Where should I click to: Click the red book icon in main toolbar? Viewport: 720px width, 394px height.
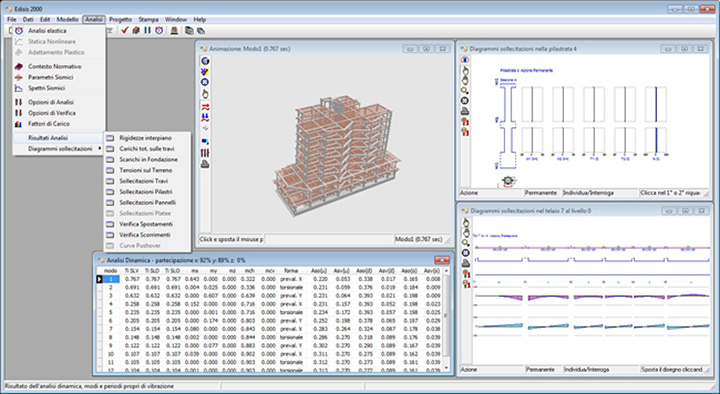pyautogui.click(x=136, y=30)
